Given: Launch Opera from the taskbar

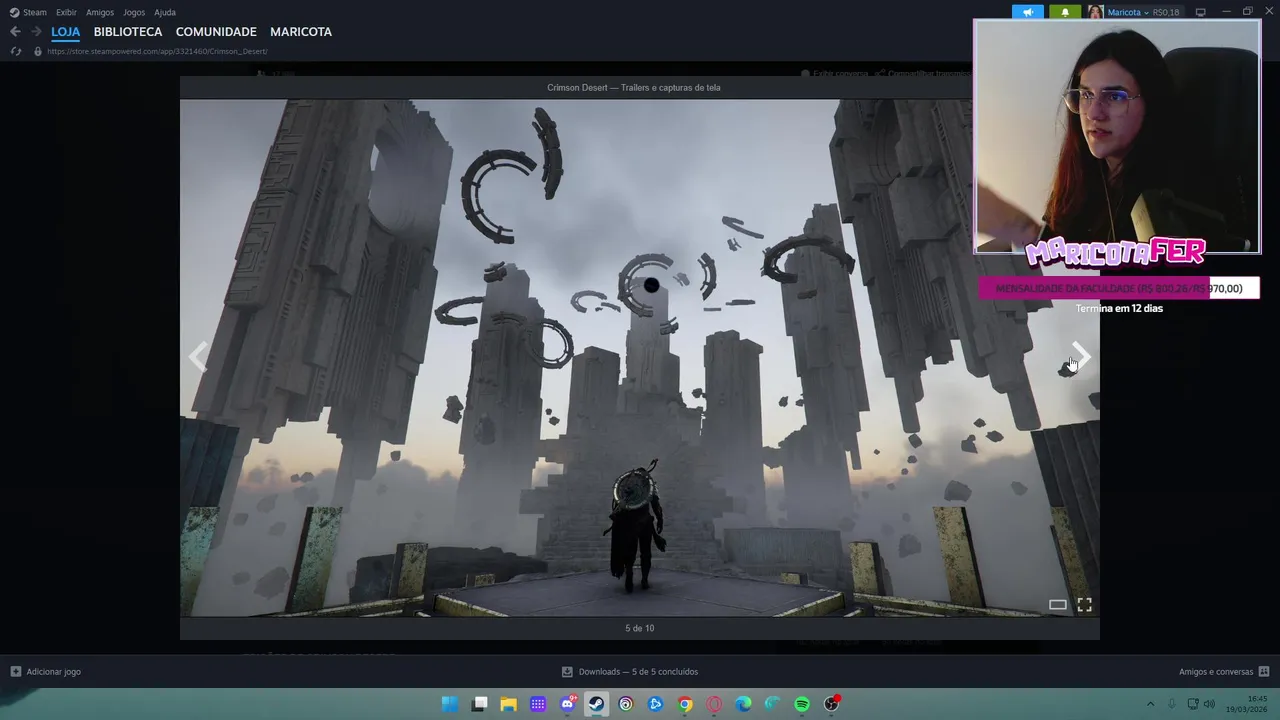Looking at the screenshot, I should [x=714, y=704].
